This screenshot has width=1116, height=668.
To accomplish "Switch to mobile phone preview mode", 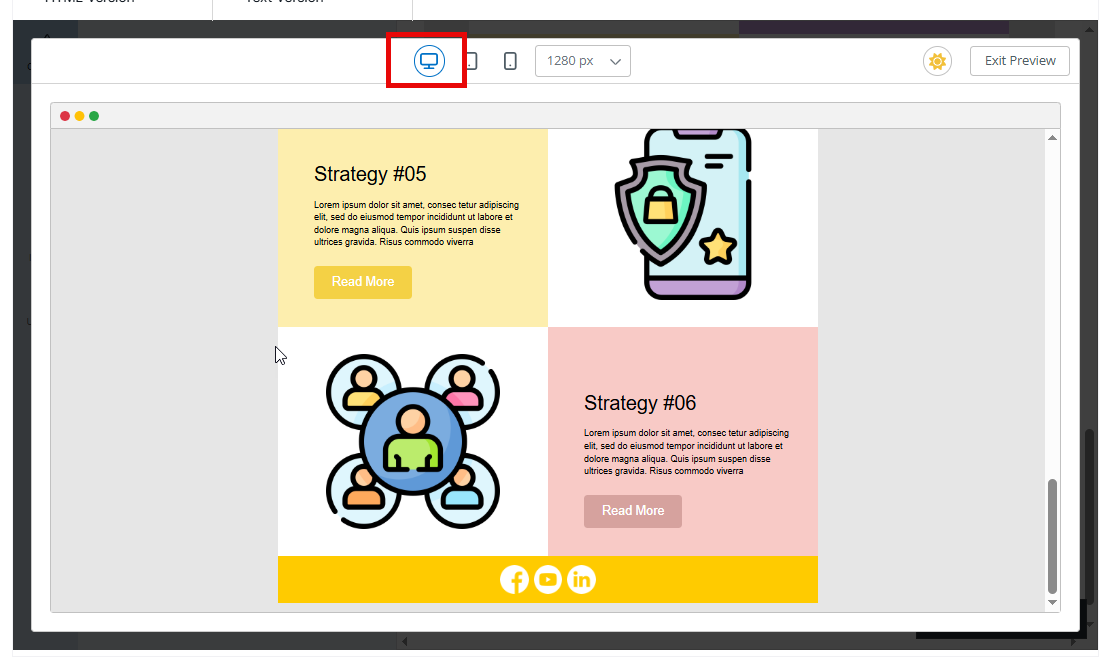I will tap(510, 61).
